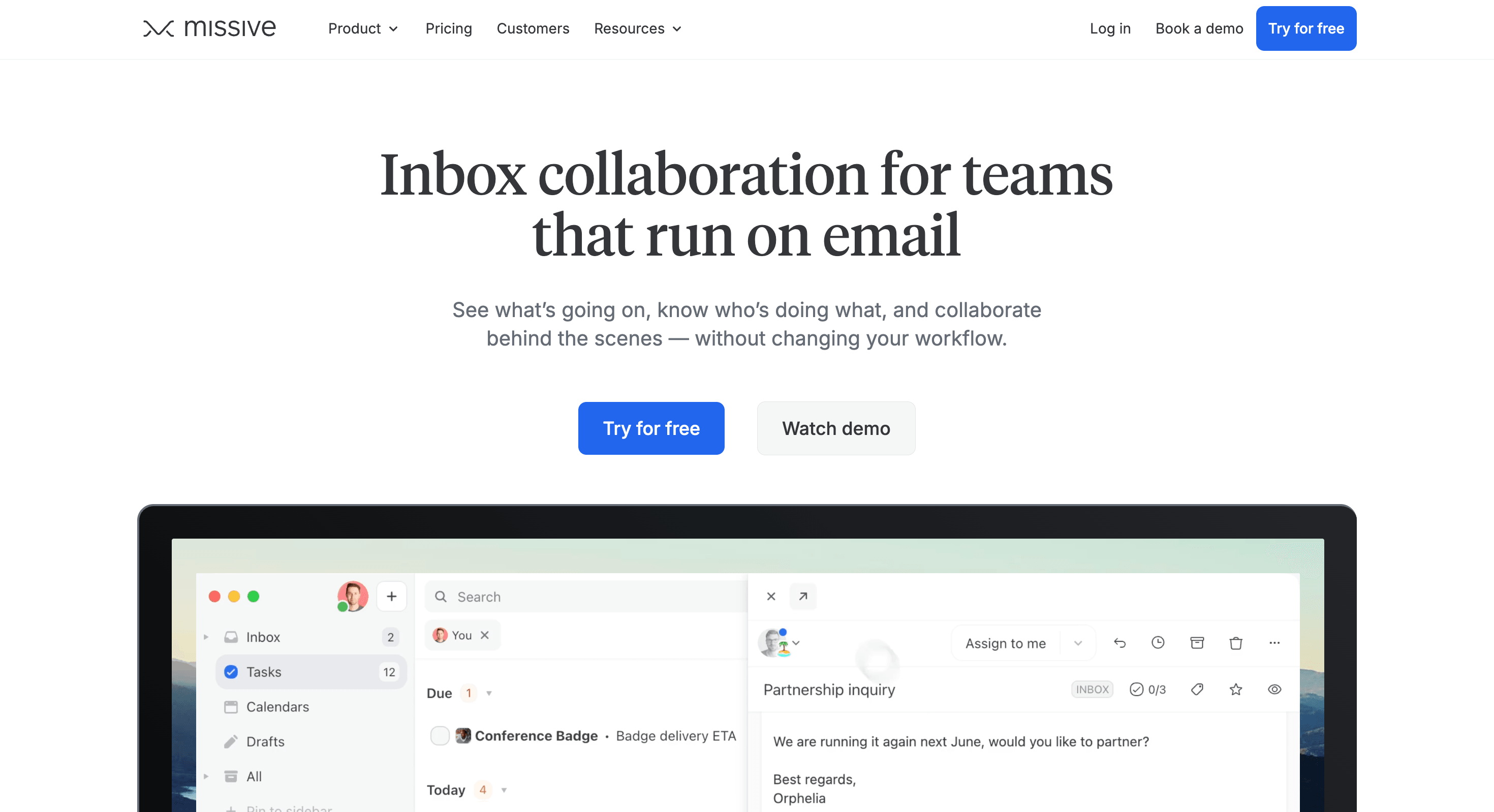Expand the All mailbox arrow
1494x812 pixels.
pos(206,776)
